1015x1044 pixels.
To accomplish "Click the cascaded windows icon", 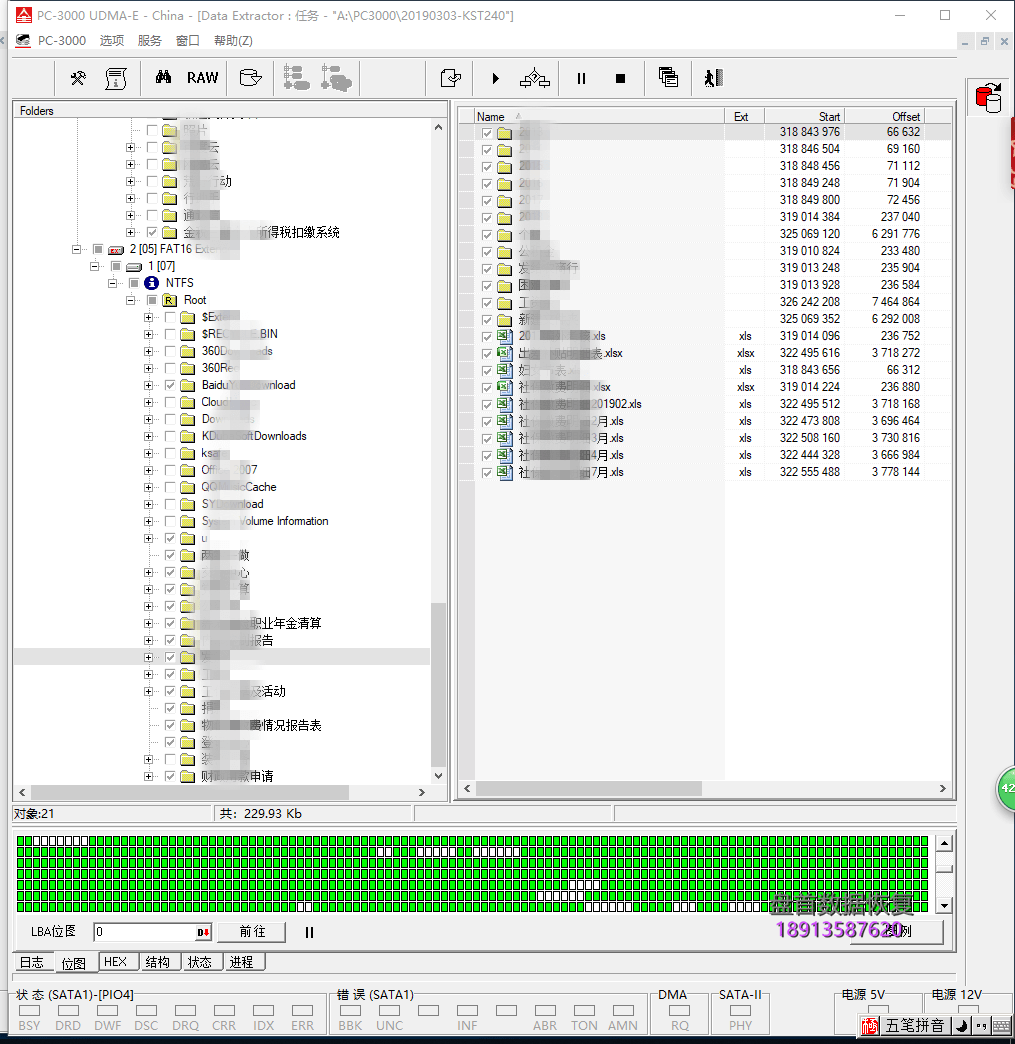I will point(668,77).
